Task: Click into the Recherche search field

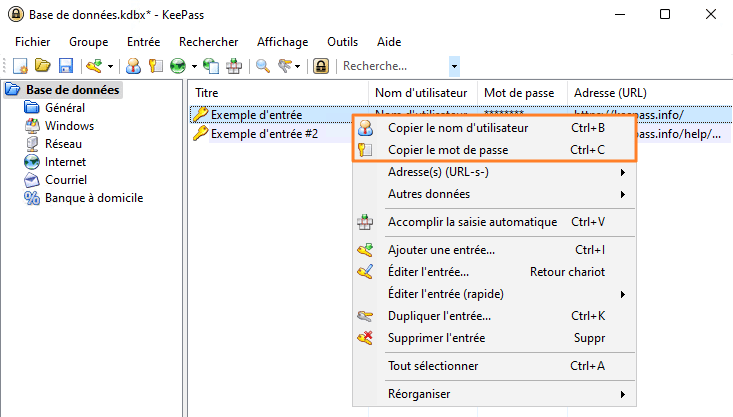Action: pos(394,66)
